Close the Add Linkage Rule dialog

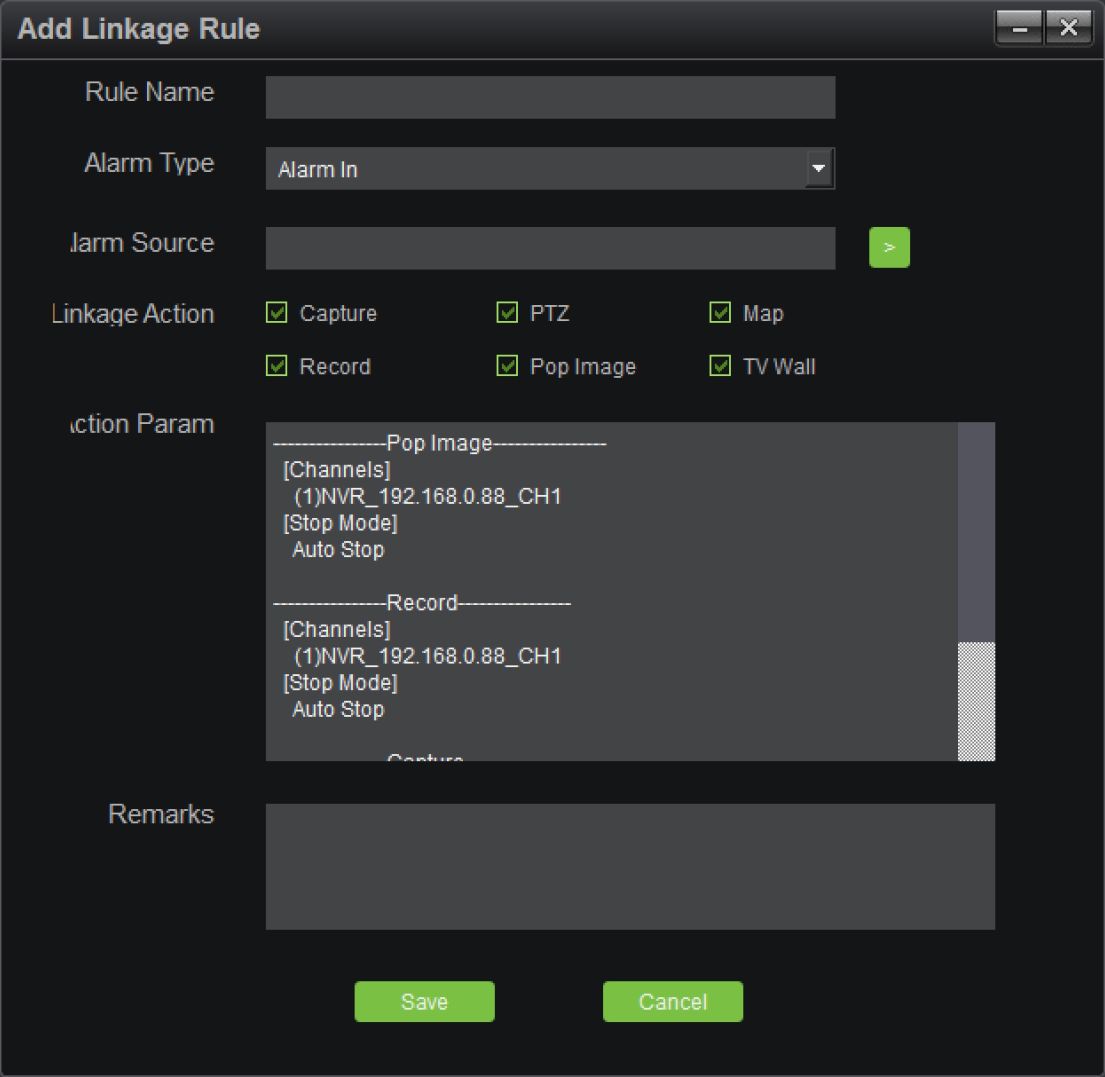pyautogui.click(x=1069, y=28)
